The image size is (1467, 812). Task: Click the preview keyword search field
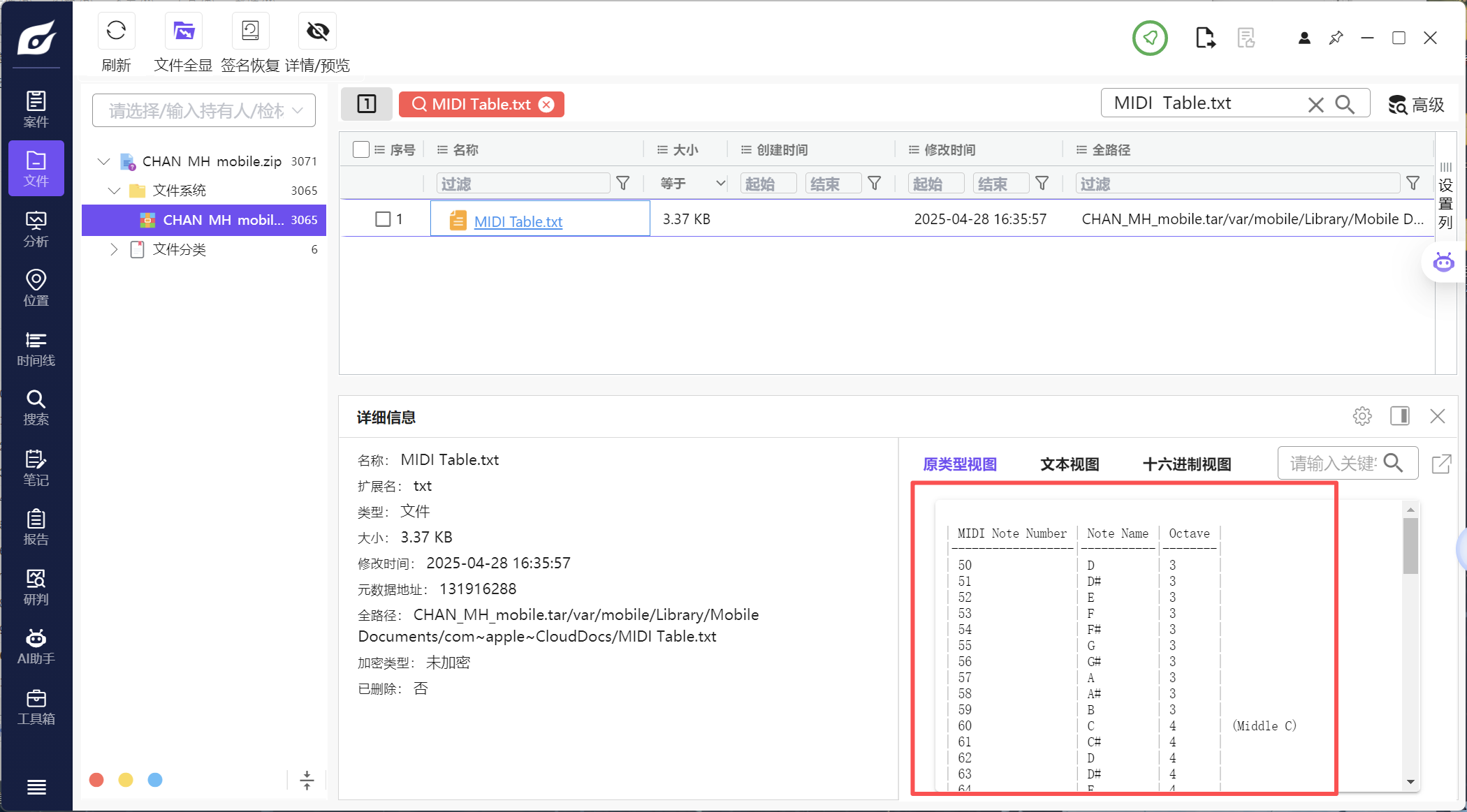coord(1332,464)
